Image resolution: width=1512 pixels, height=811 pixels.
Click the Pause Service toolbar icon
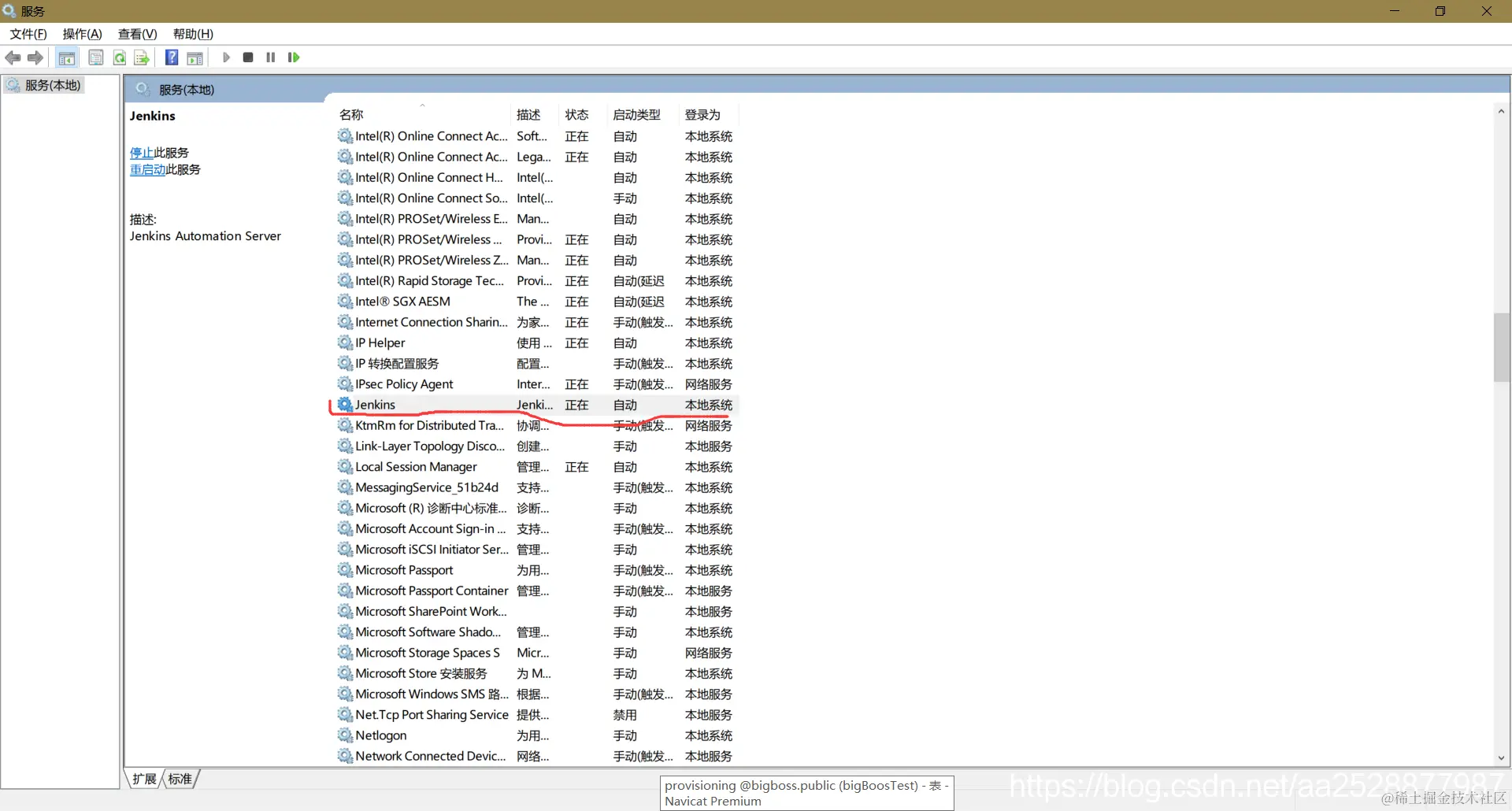pos(271,57)
